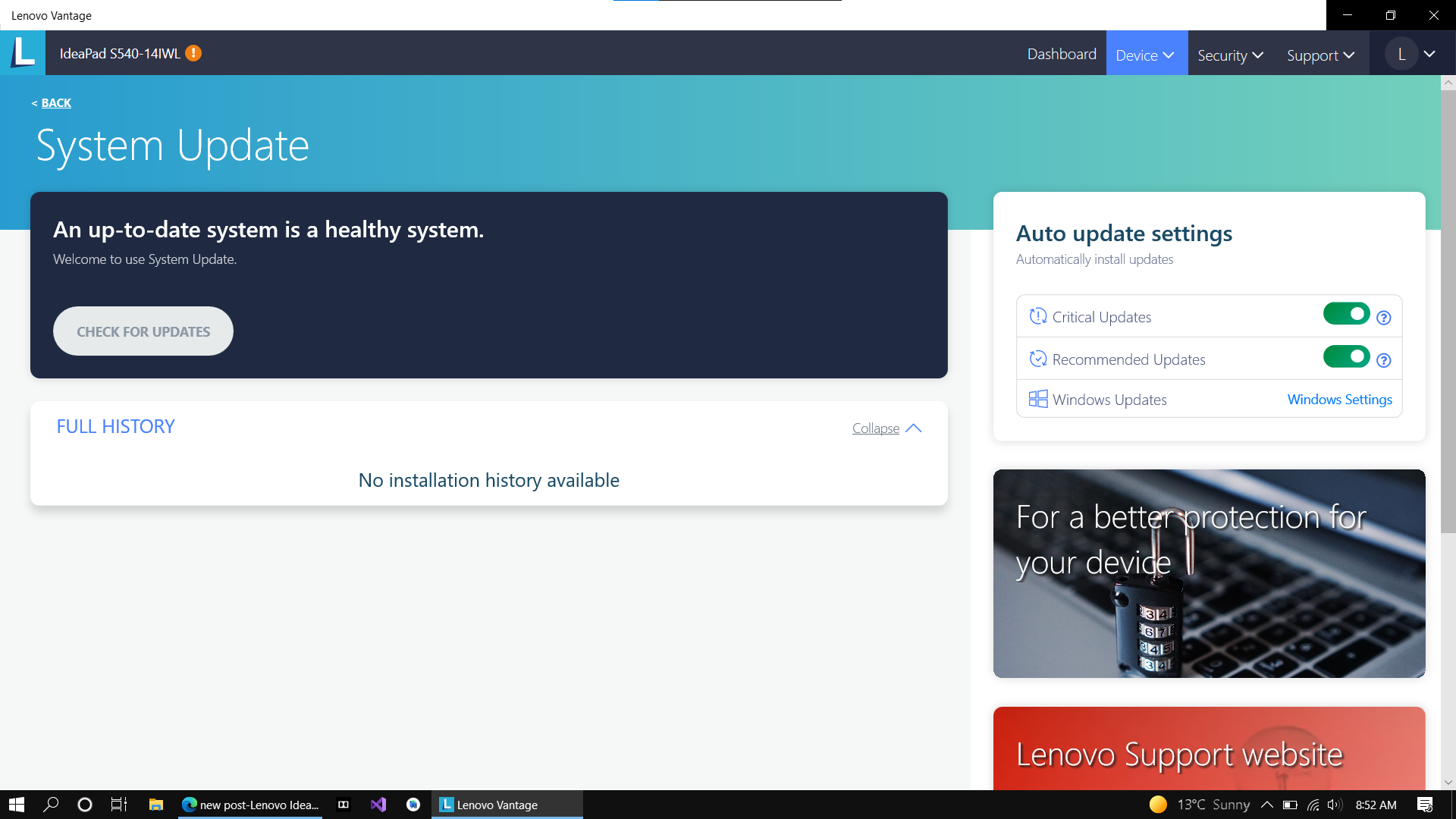Click the orange warning badge next to IdeaPad S540-14IWL

pyautogui.click(x=193, y=53)
